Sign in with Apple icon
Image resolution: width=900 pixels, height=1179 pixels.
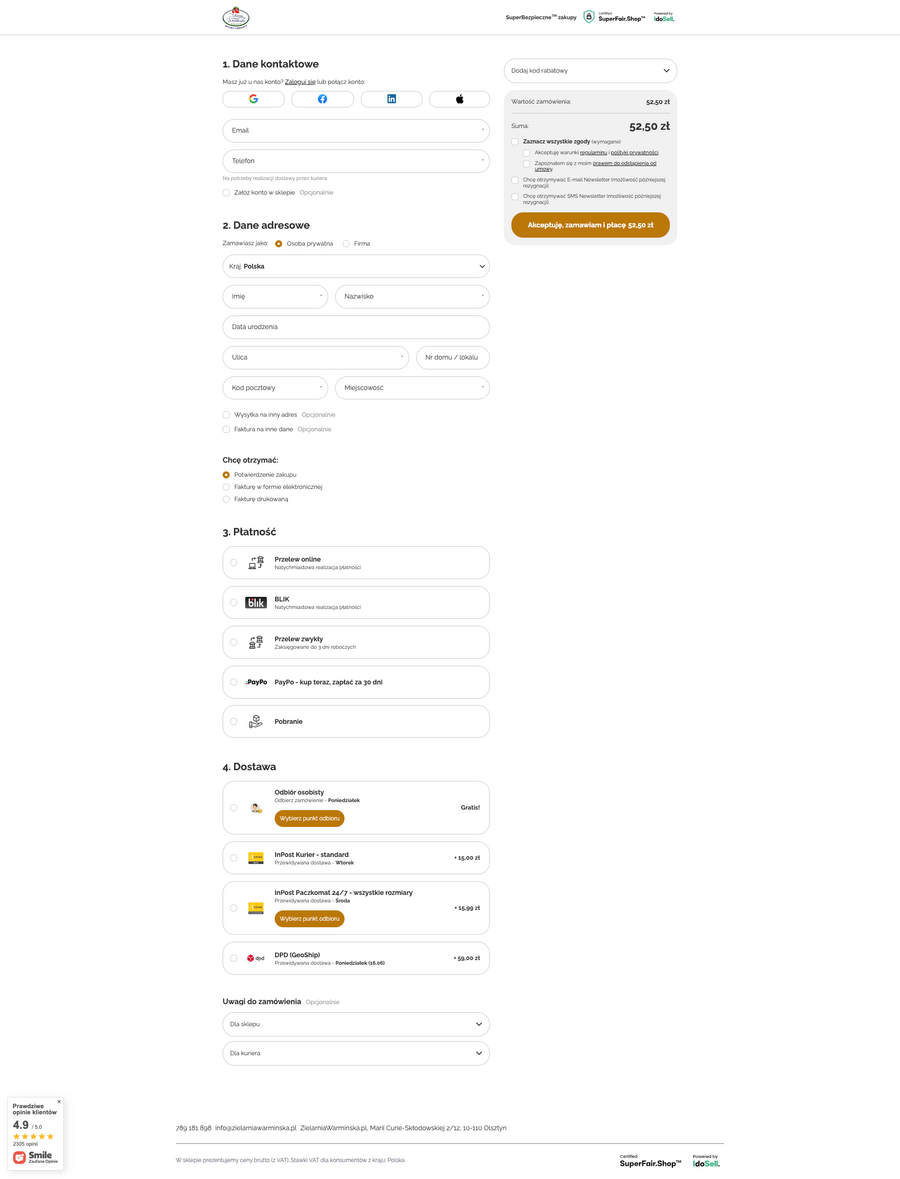pos(460,99)
